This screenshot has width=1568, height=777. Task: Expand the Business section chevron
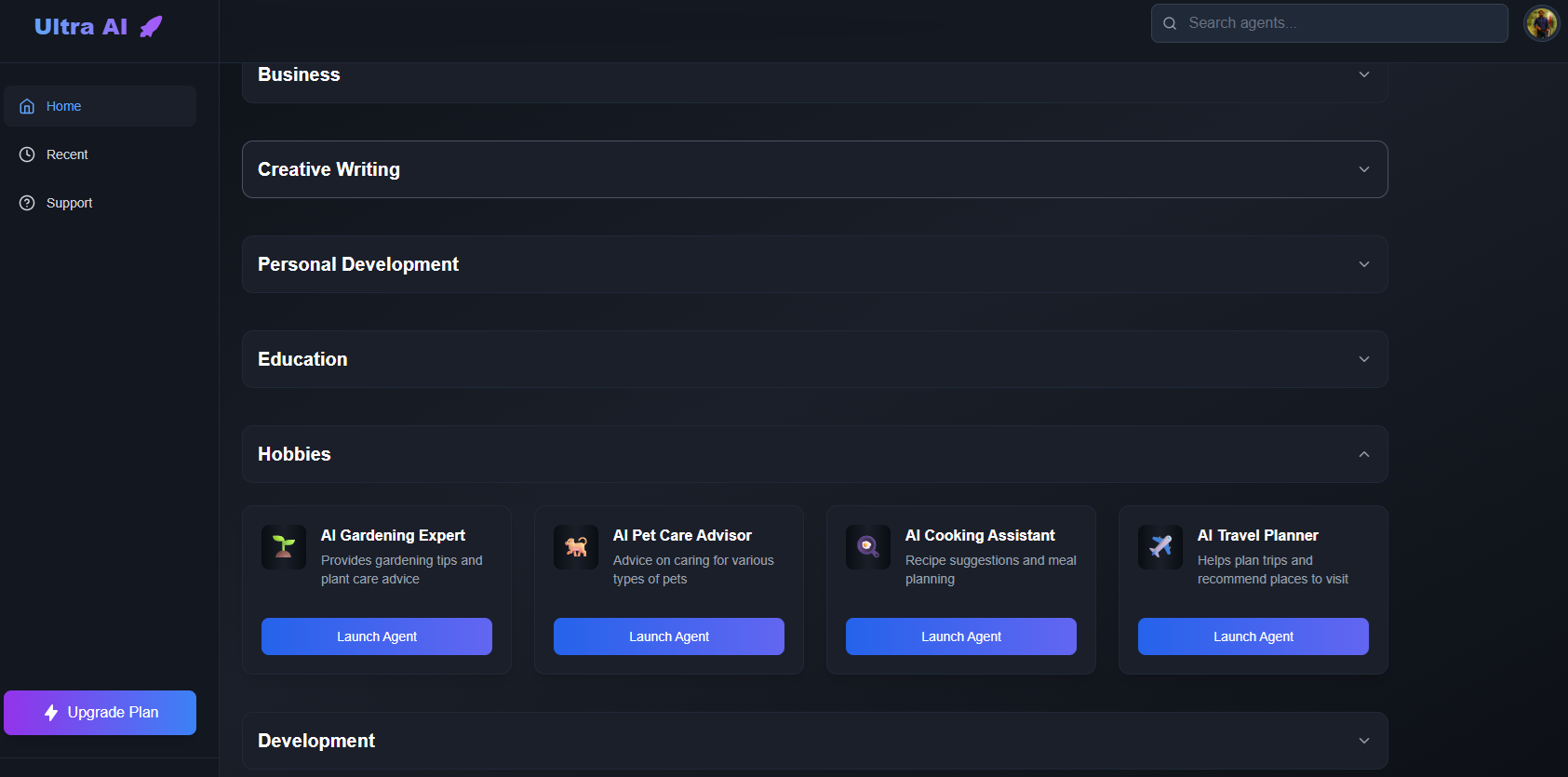[x=1364, y=74]
